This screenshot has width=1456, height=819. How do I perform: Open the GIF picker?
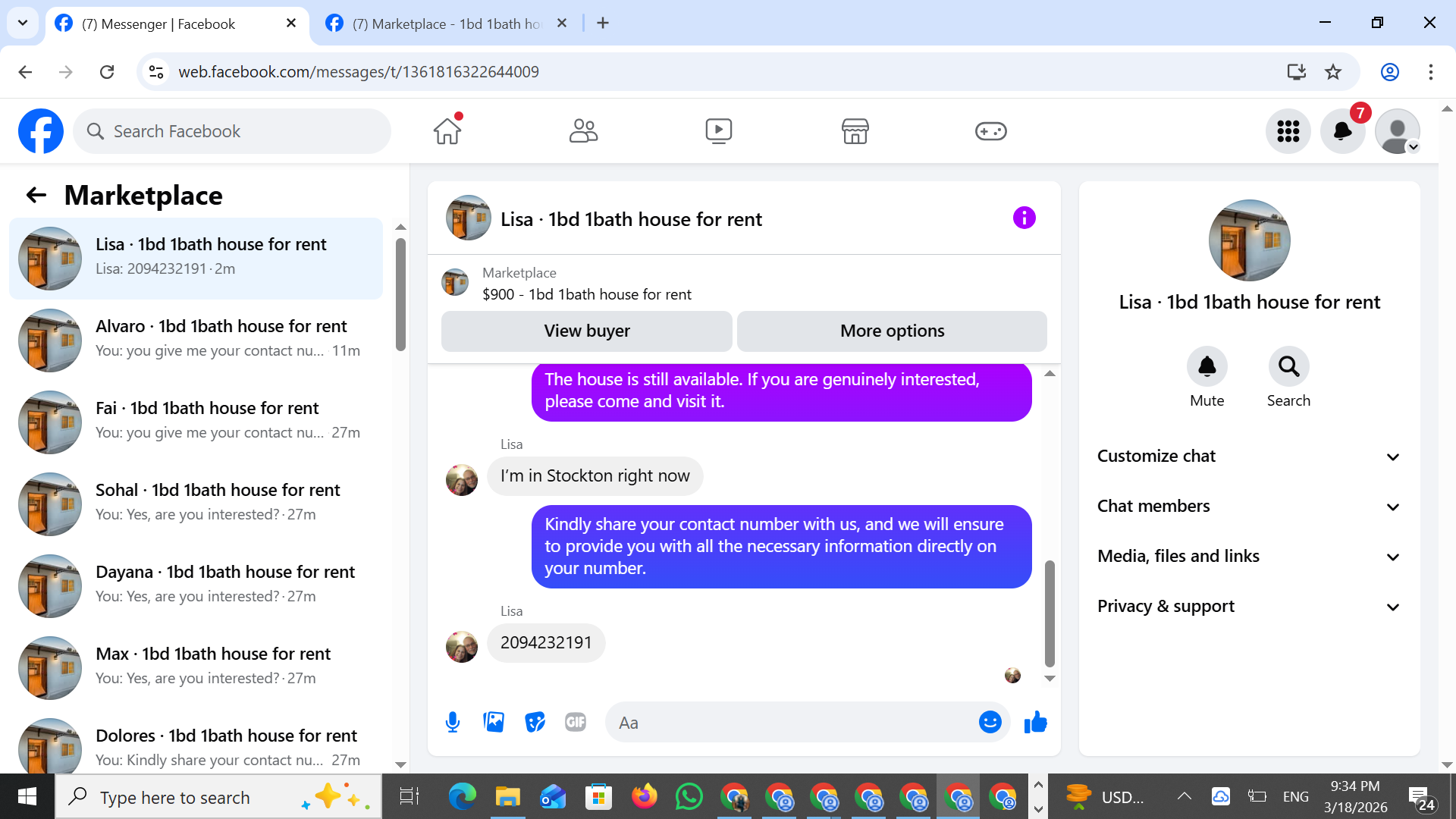(576, 722)
